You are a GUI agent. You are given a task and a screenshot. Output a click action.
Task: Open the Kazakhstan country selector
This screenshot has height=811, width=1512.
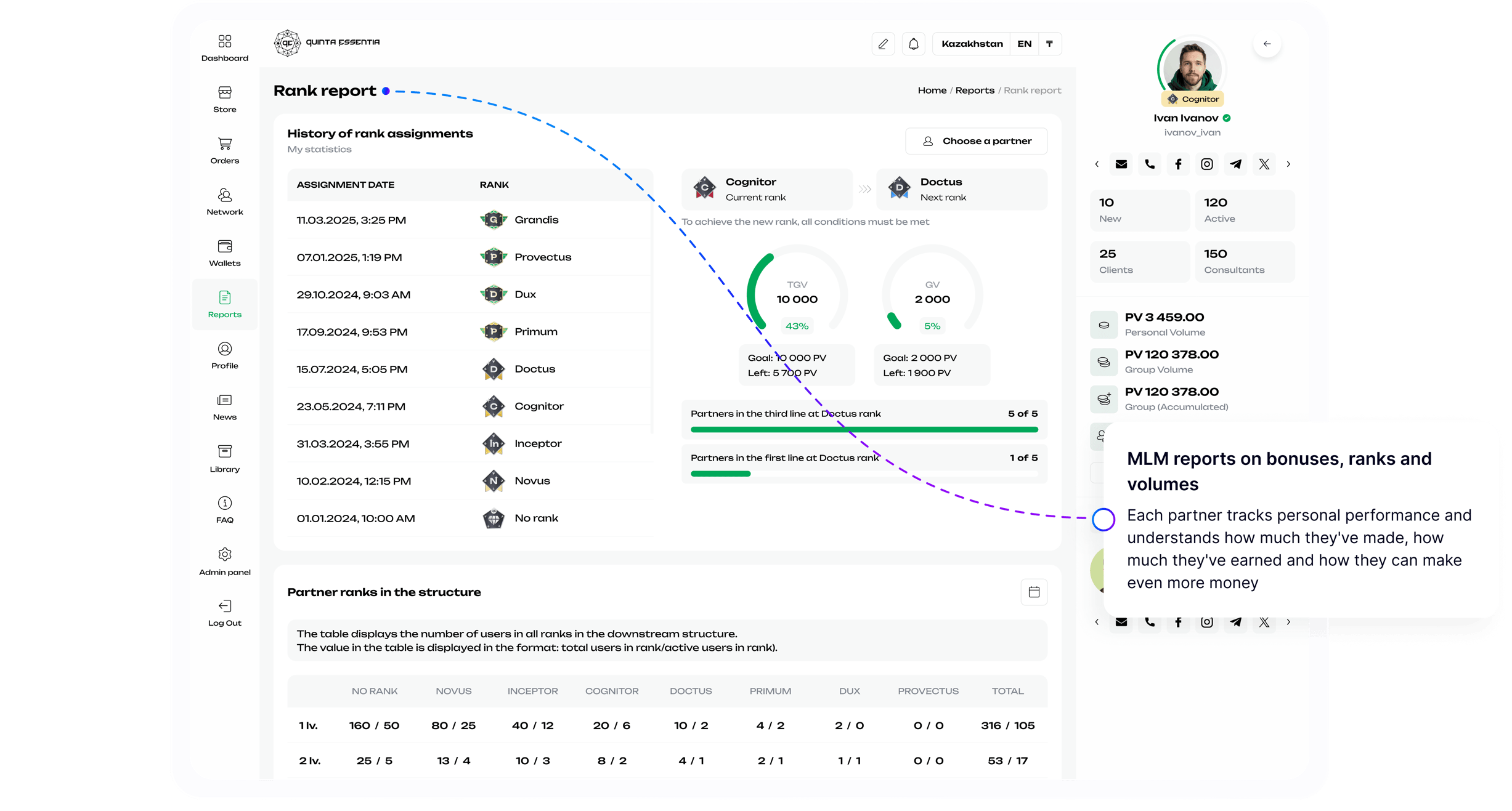coord(972,44)
